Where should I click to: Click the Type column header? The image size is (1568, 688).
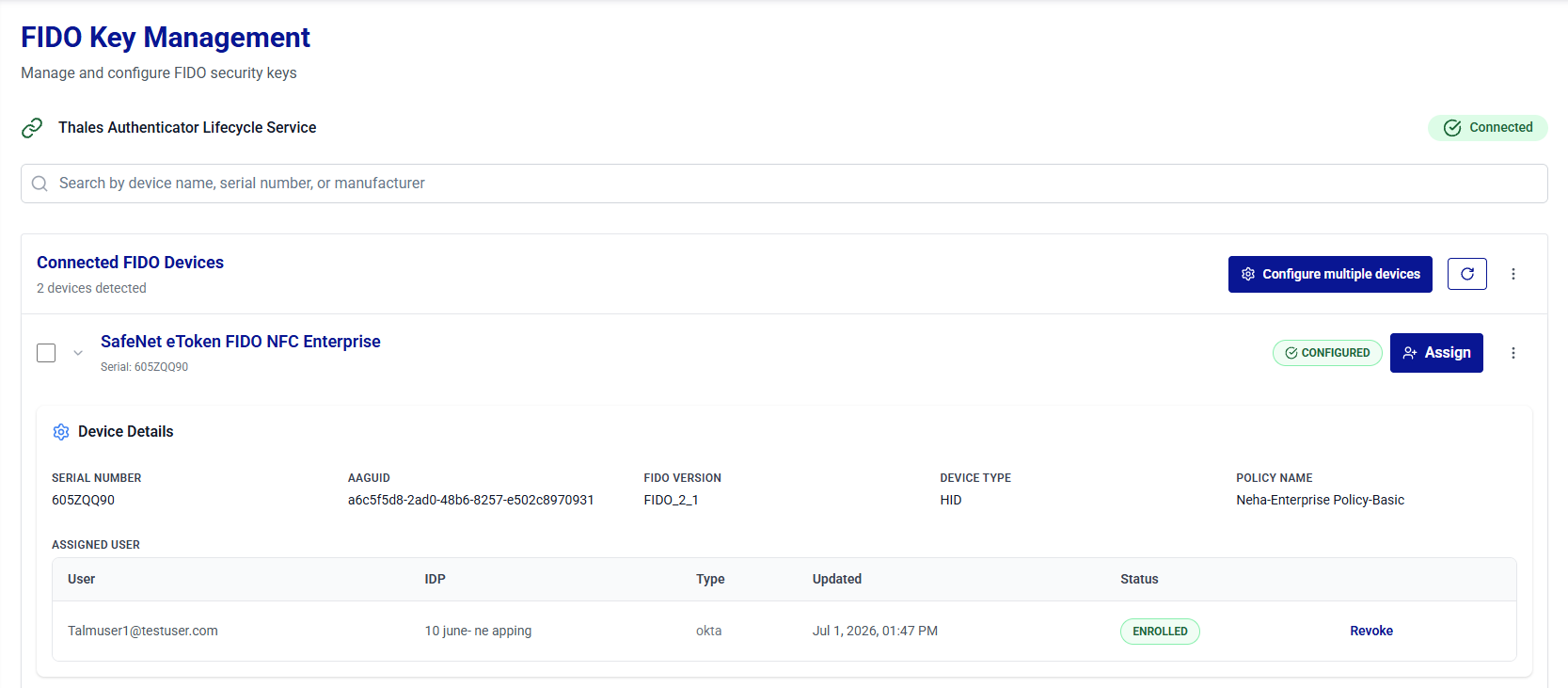tap(710, 579)
